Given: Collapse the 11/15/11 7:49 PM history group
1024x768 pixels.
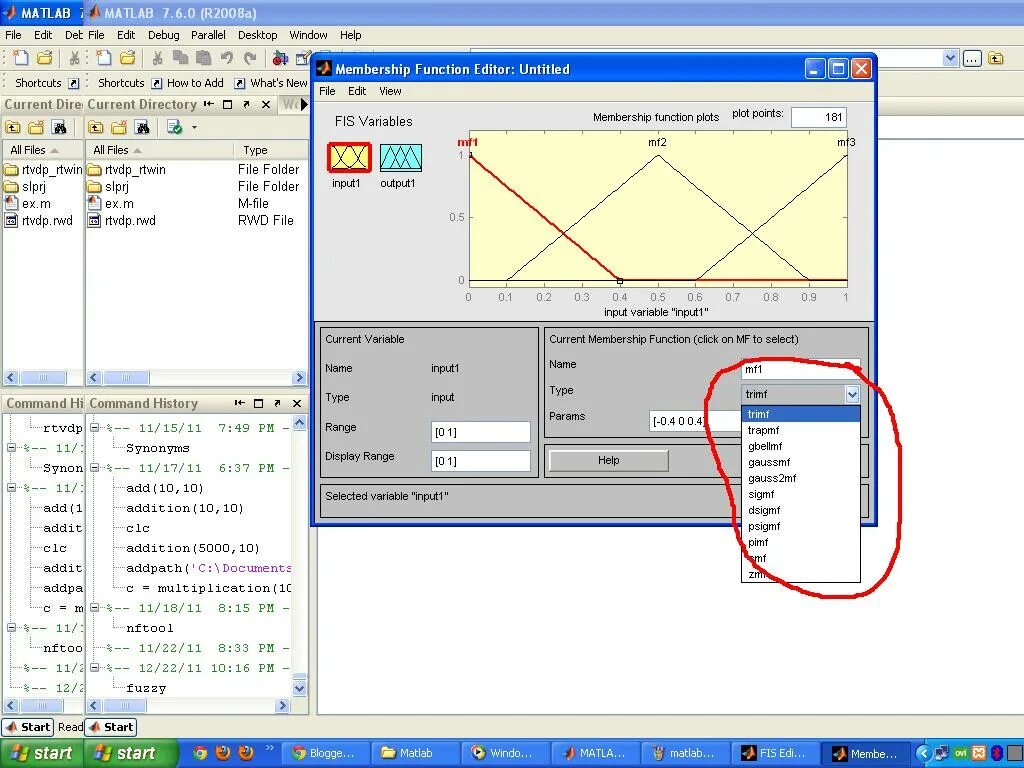Looking at the screenshot, I should [95, 428].
